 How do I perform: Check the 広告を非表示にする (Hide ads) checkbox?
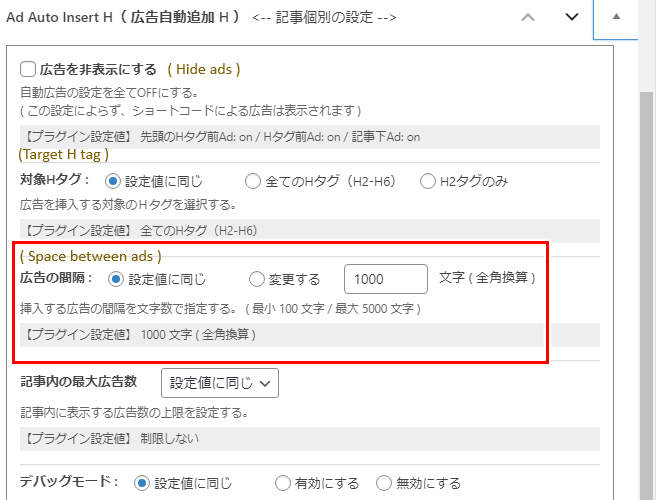(x=28, y=69)
